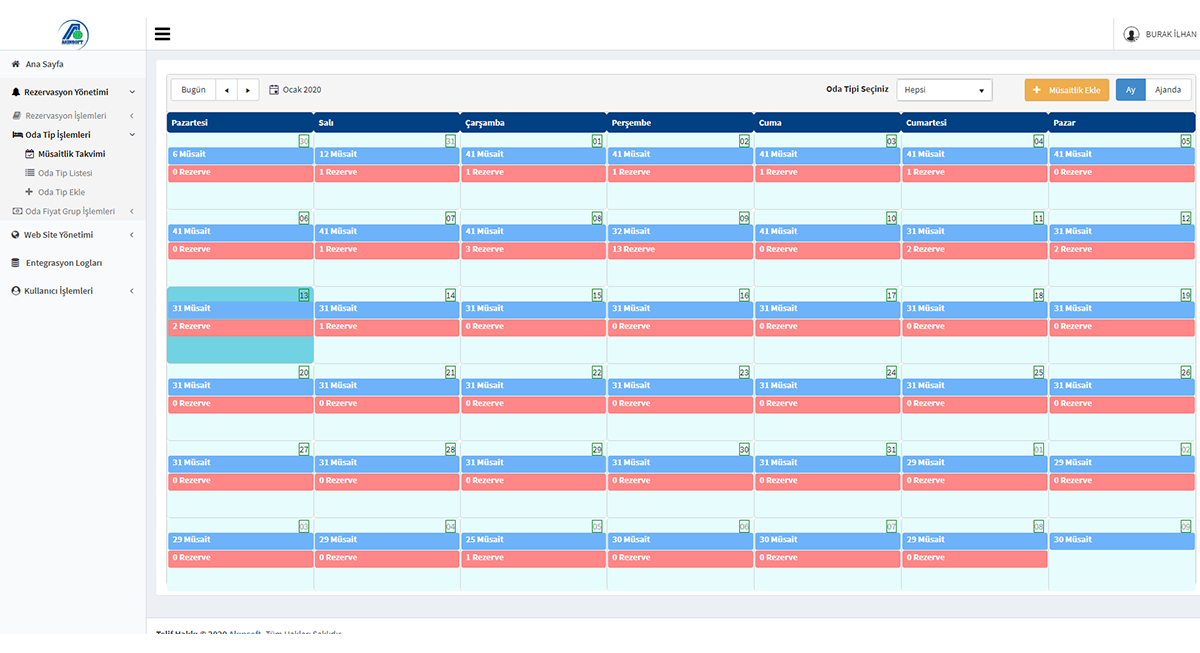The height and width of the screenshot is (653, 1200).
Task: Open the 12 Müsait availability entry
Action: pyautogui.click(x=387, y=155)
